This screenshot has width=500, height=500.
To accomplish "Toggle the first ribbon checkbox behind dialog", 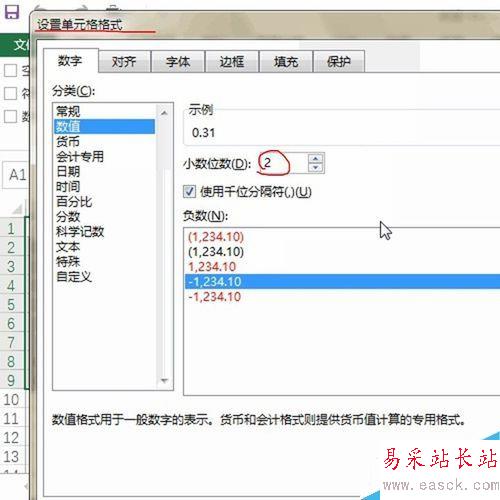I will pos(10,70).
